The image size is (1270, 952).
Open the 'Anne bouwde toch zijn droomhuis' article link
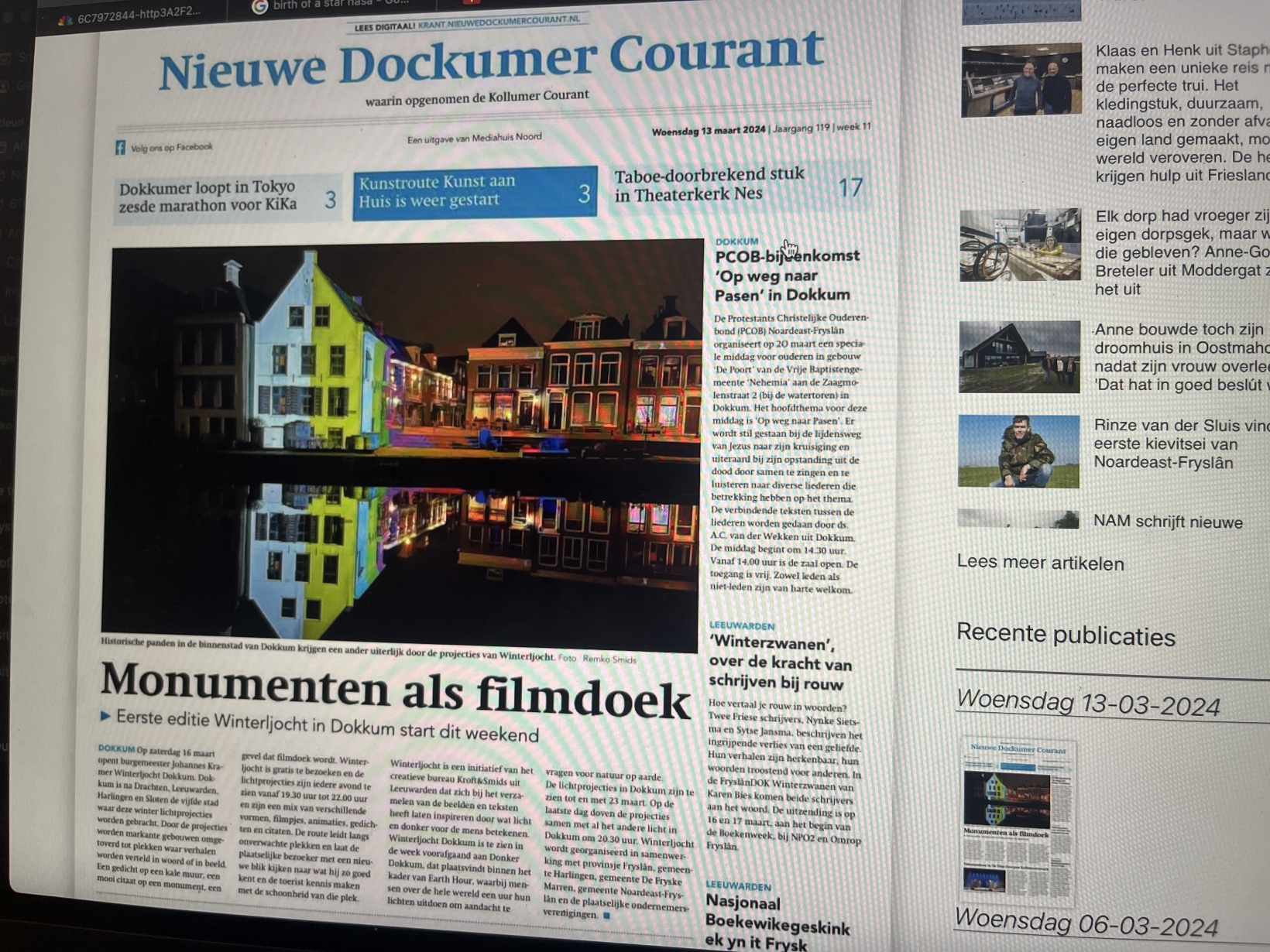click(1182, 357)
